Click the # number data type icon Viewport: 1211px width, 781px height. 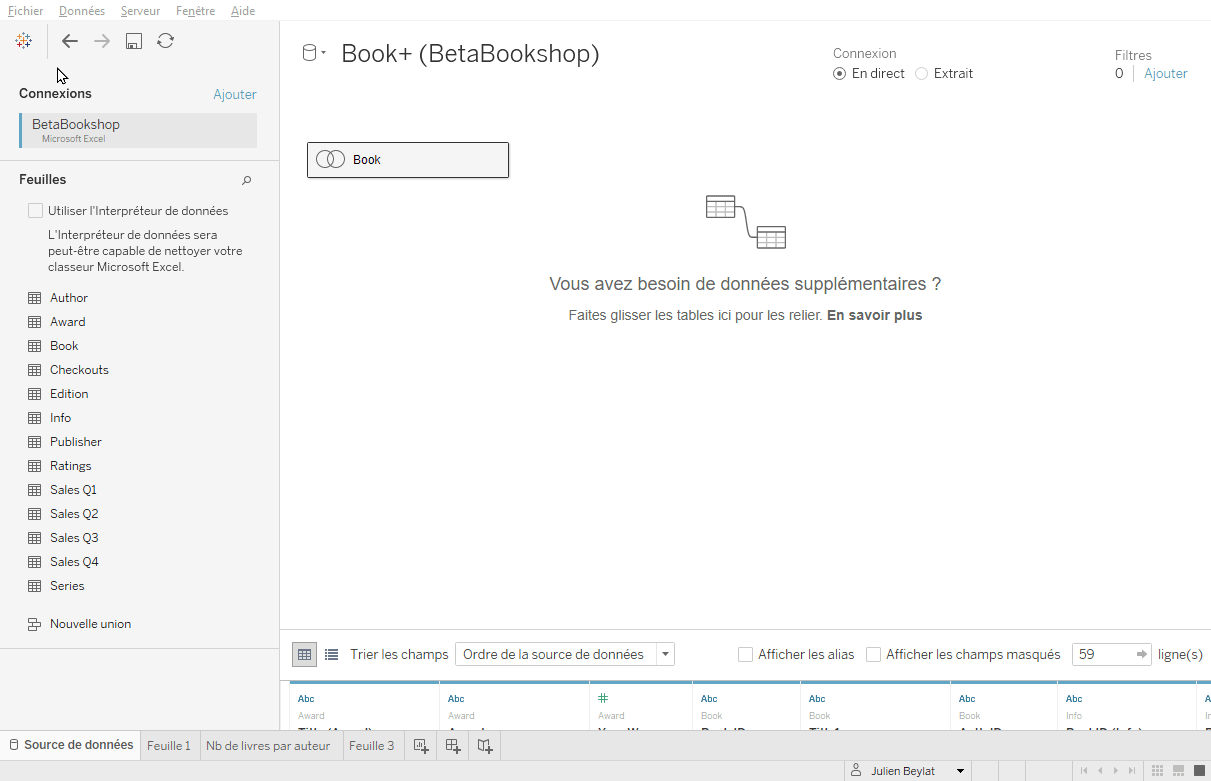pos(603,698)
